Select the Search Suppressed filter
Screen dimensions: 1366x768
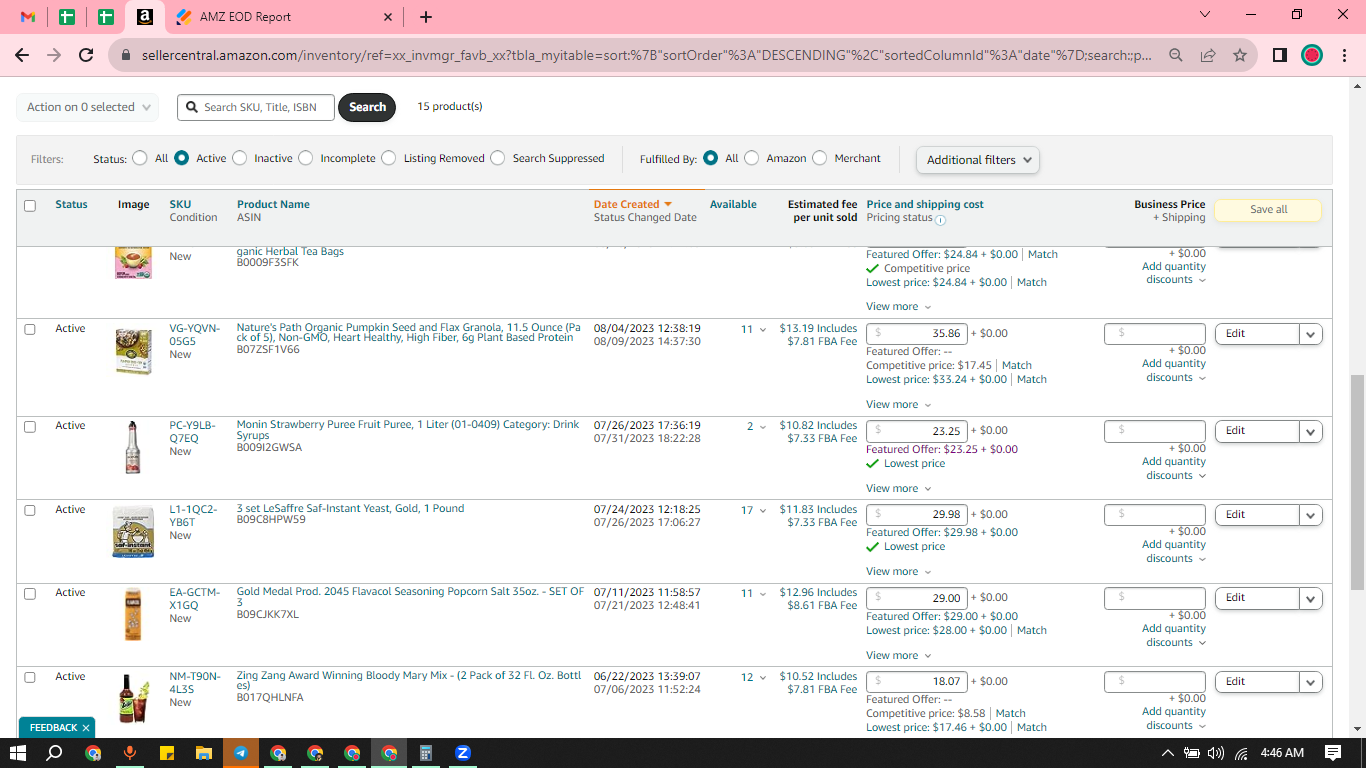tap(498, 158)
